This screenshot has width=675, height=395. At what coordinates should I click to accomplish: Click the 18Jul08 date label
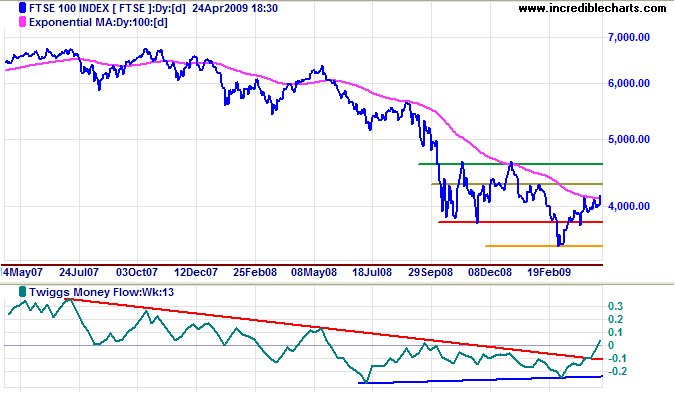pyautogui.click(x=372, y=272)
